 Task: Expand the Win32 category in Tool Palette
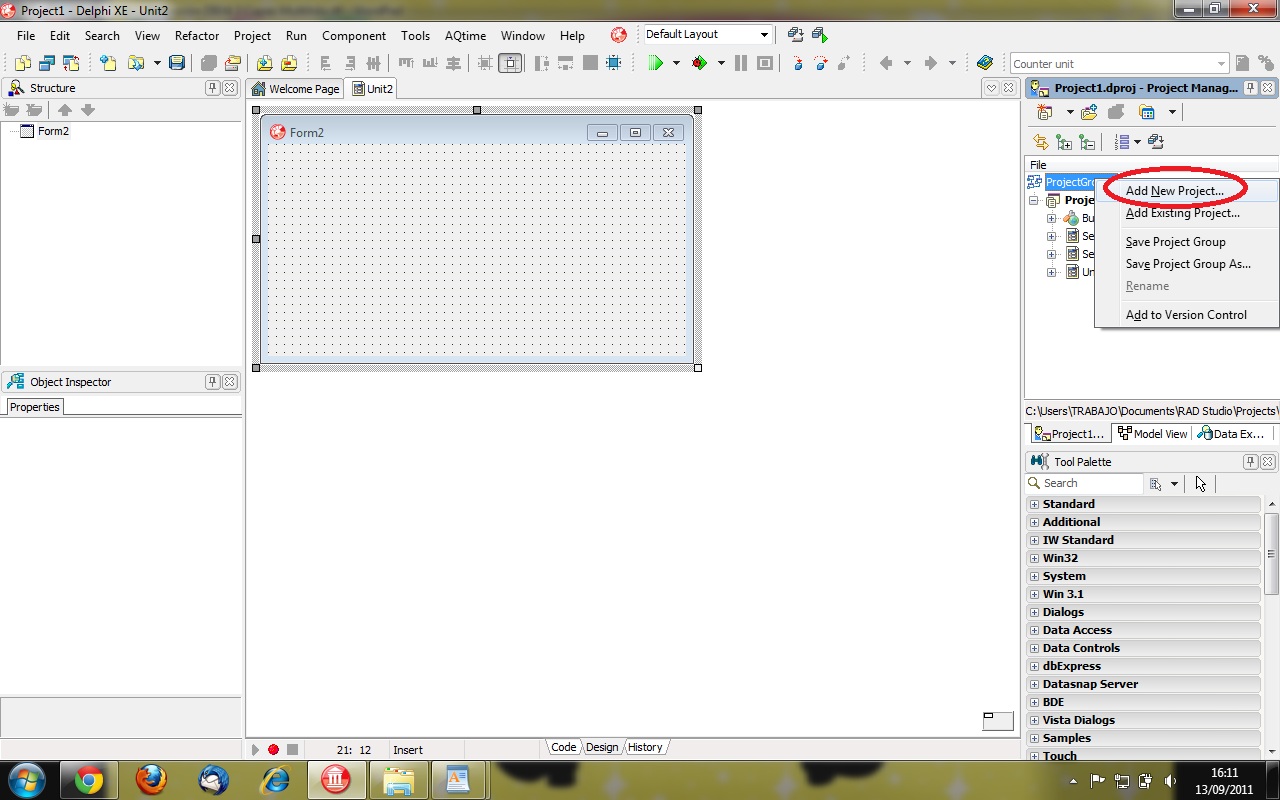tap(1035, 557)
